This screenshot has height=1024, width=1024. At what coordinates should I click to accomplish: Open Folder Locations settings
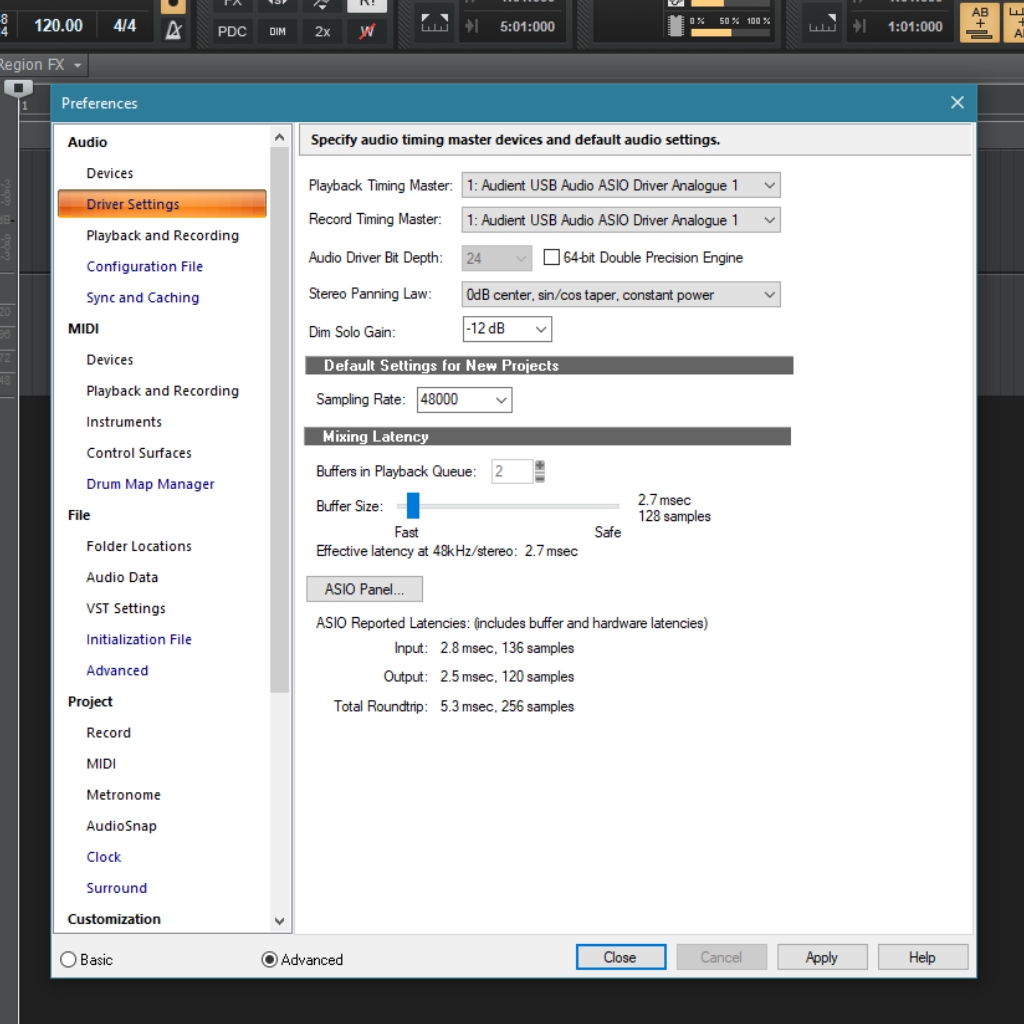139,546
